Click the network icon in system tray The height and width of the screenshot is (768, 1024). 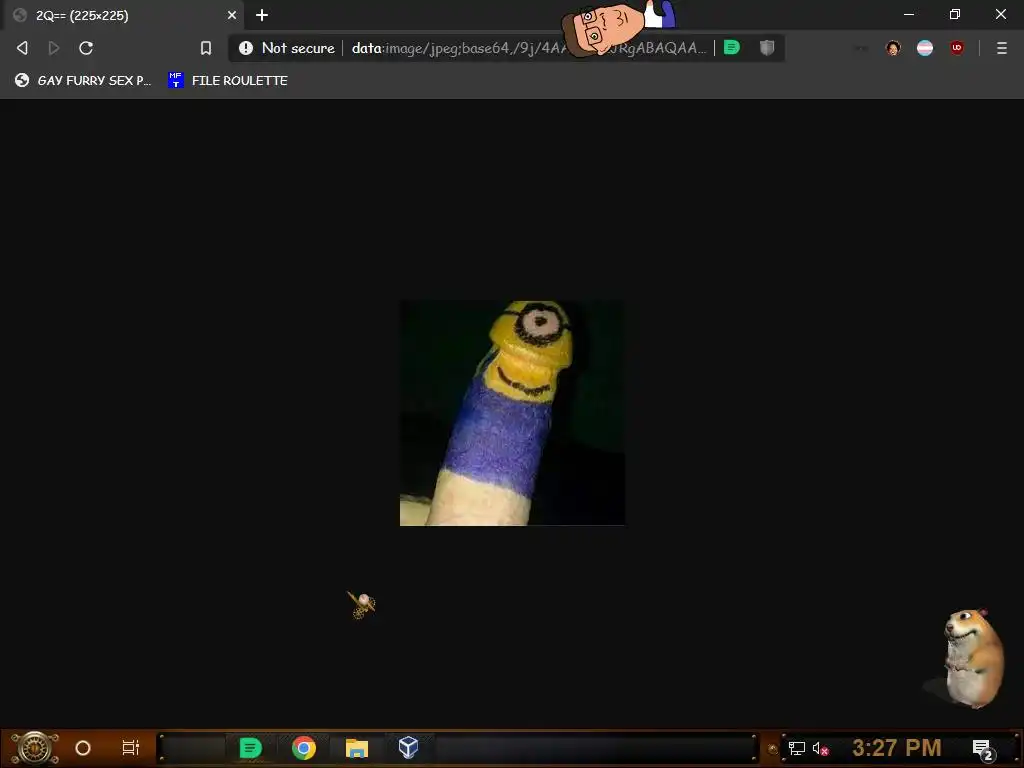(797, 748)
